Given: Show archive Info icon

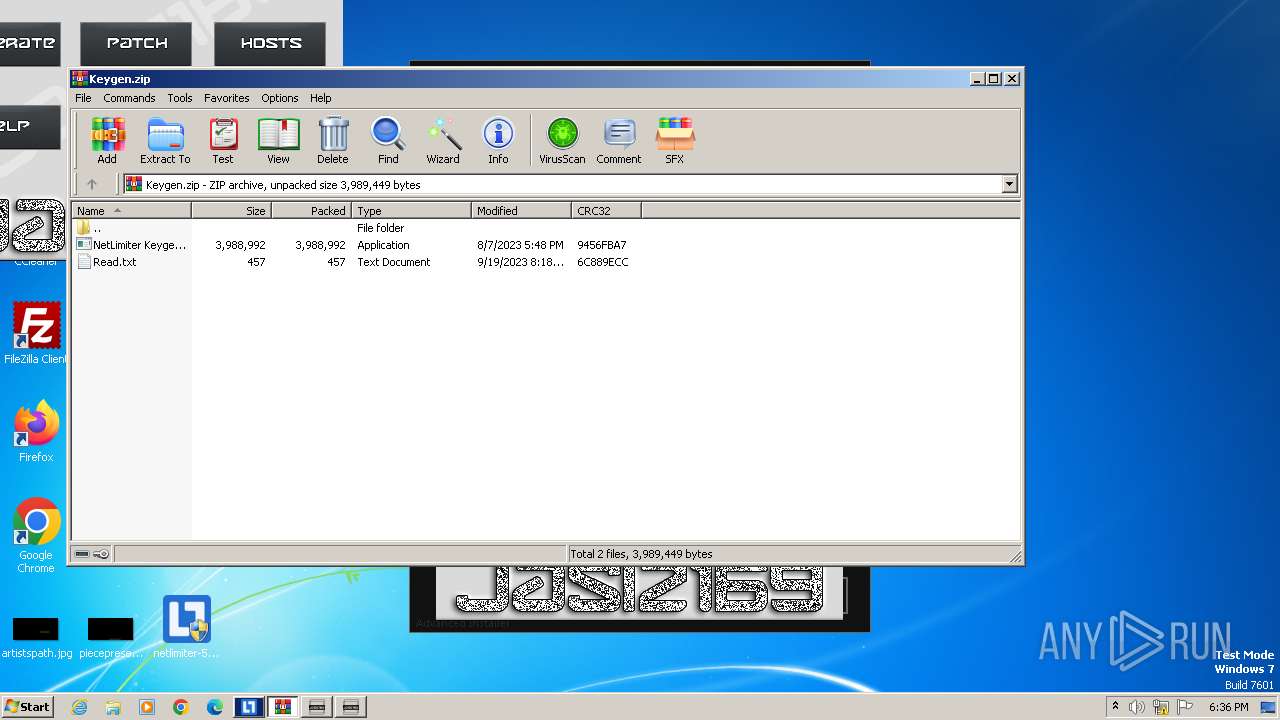Looking at the screenshot, I should (x=498, y=140).
